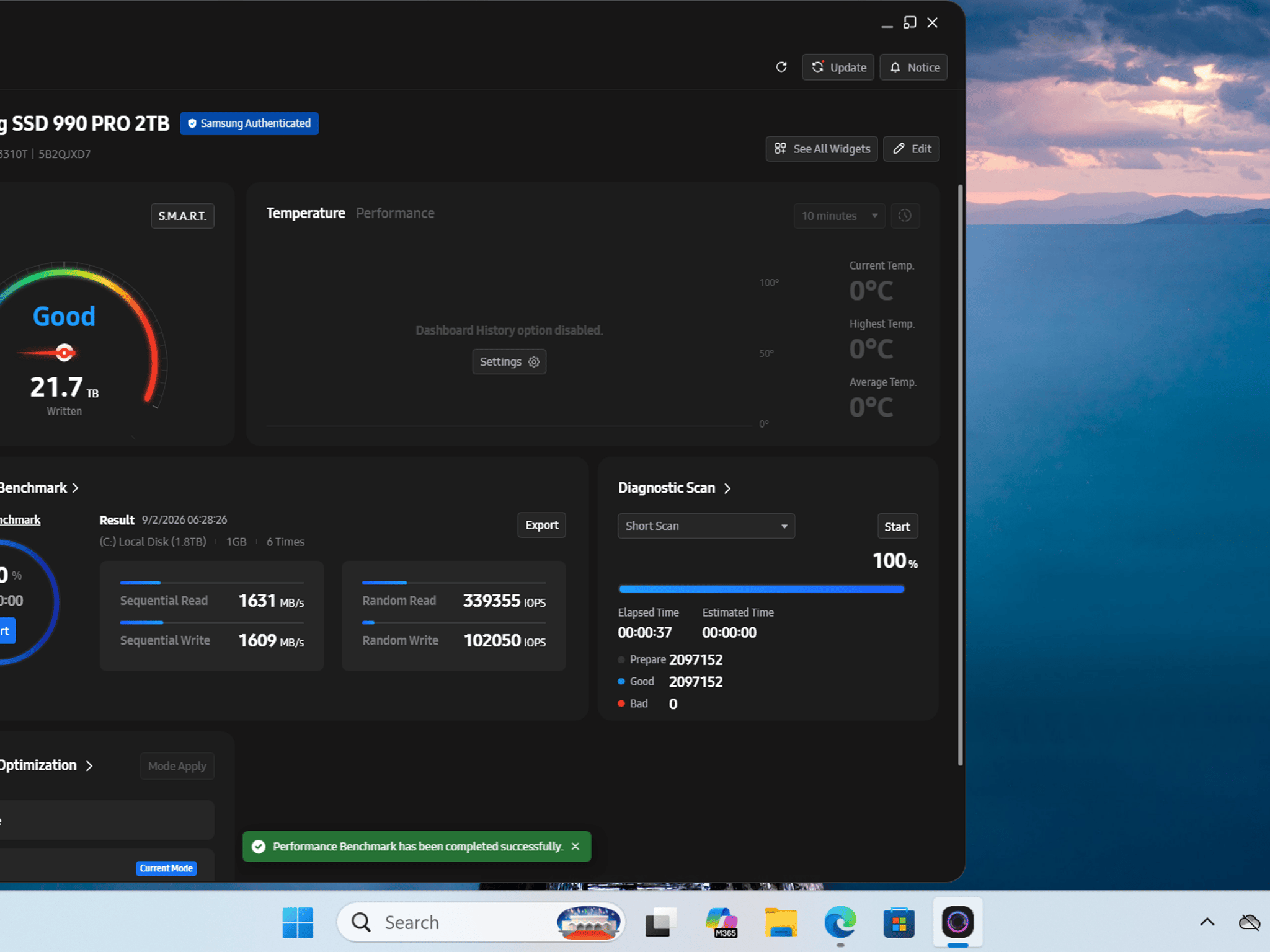The width and height of the screenshot is (1270, 952).
Task: Expand the Optimization section chevron
Action: pos(89,766)
